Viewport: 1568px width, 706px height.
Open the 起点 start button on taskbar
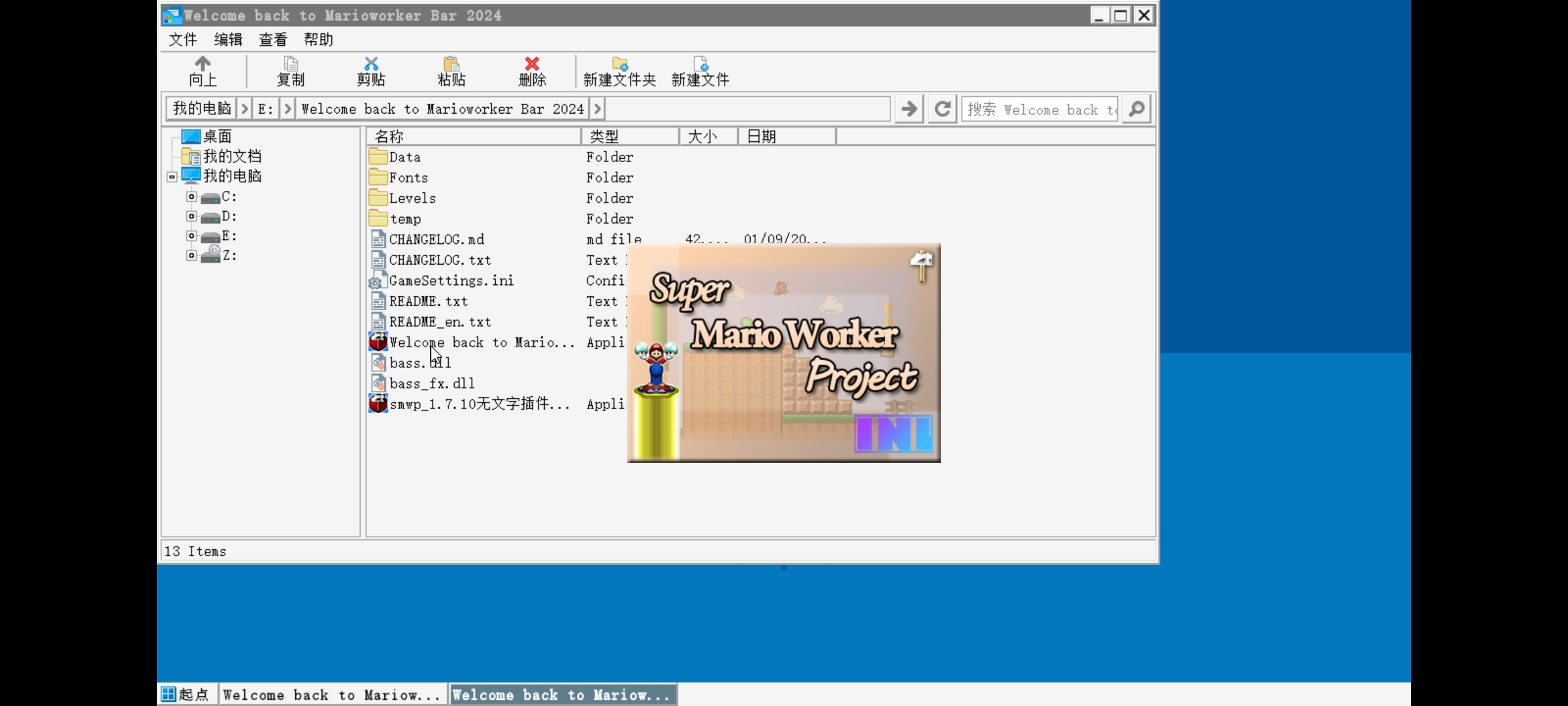(x=187, y=694)
